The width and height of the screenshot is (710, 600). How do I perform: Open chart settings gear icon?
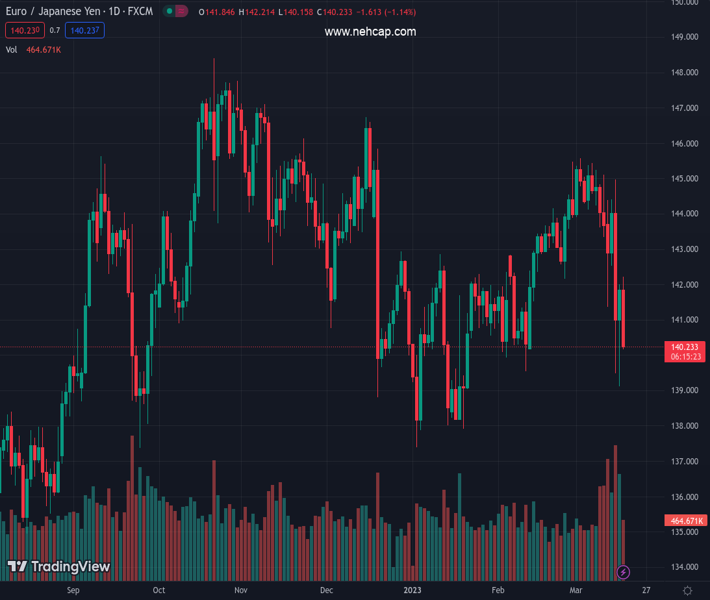(687, 591)
